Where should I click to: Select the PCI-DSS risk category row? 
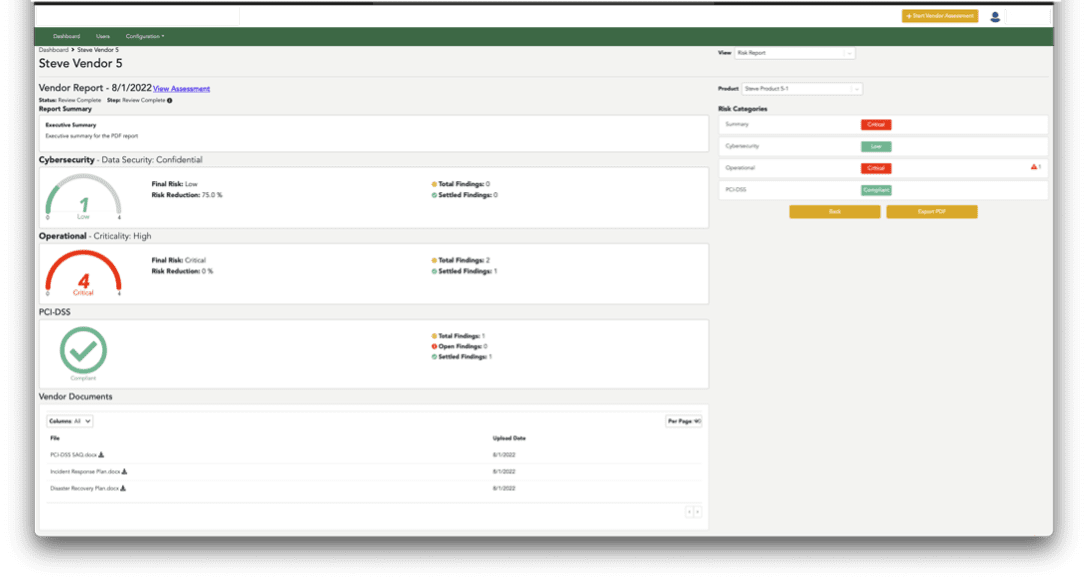coord(883,190)
